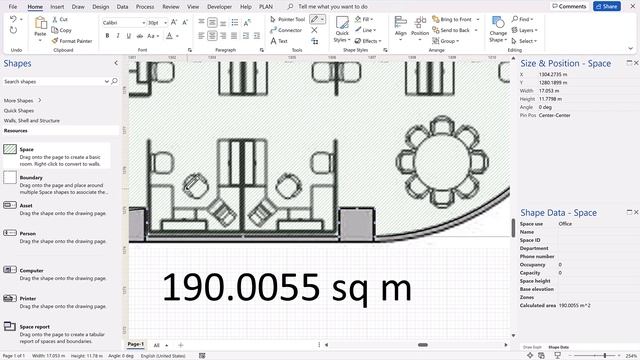Decrease font size with the smaller A icon
640x360 pixels.
(185, 22)
